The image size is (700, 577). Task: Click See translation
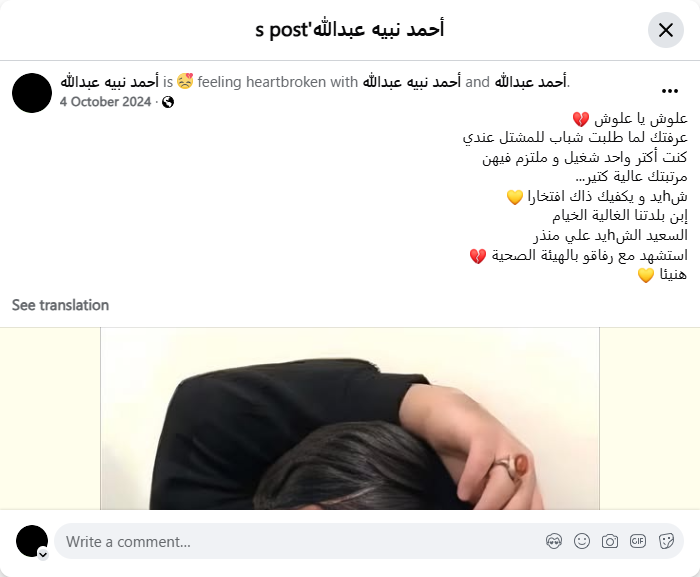coord(60,305)
